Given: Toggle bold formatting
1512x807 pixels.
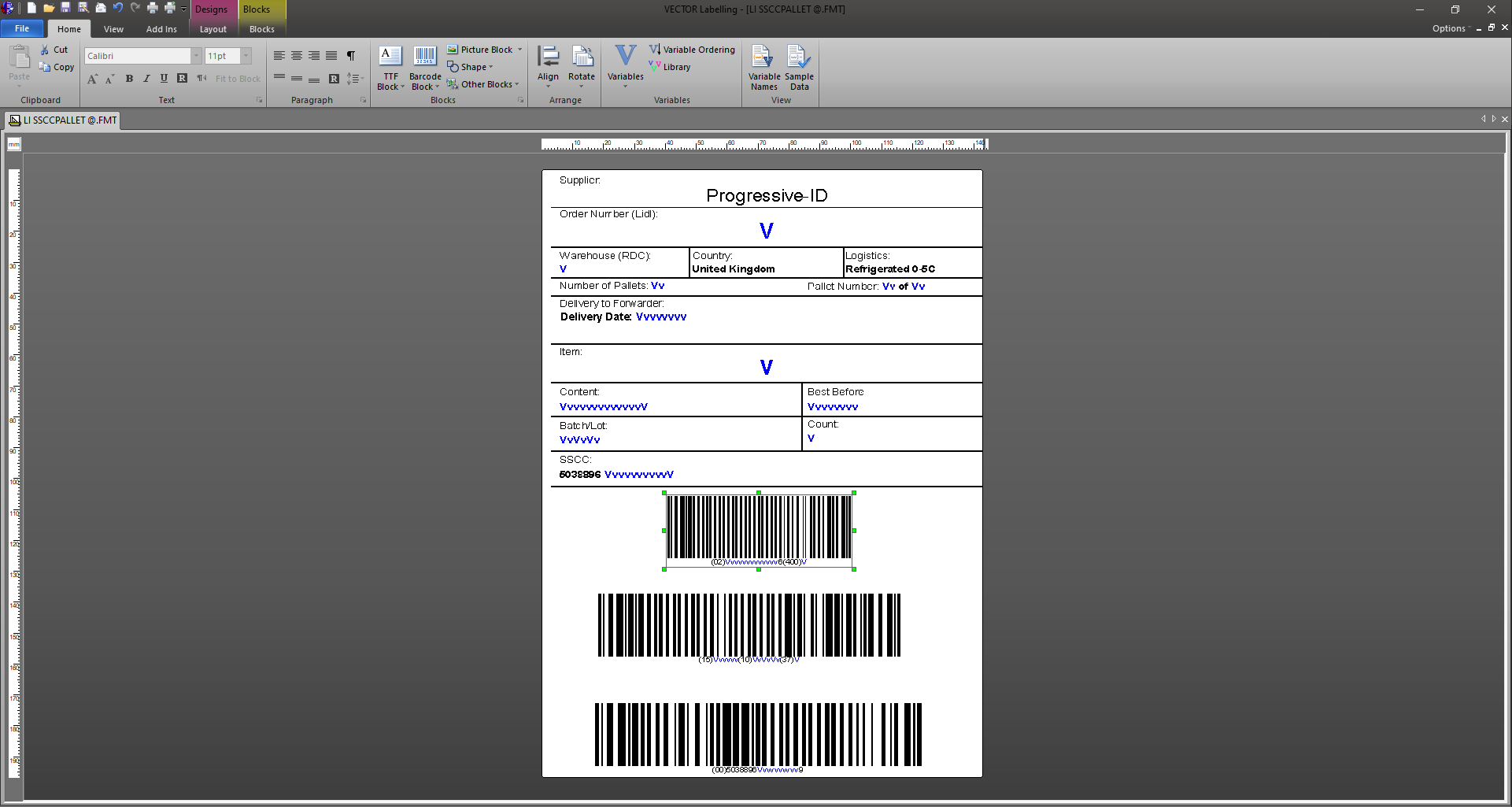Looking at the screenshot, I should point(129,79).
